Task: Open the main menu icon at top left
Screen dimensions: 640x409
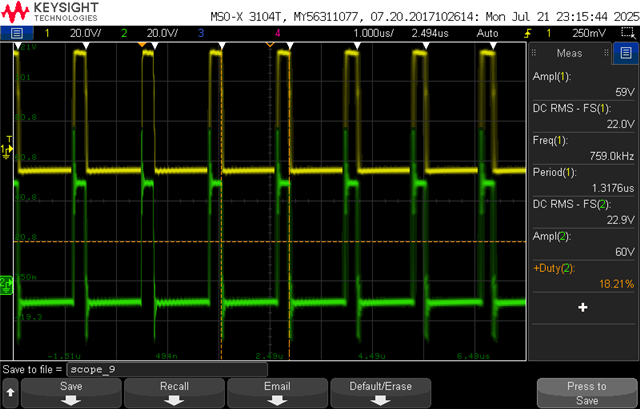Action: click(x=17, y=33)
